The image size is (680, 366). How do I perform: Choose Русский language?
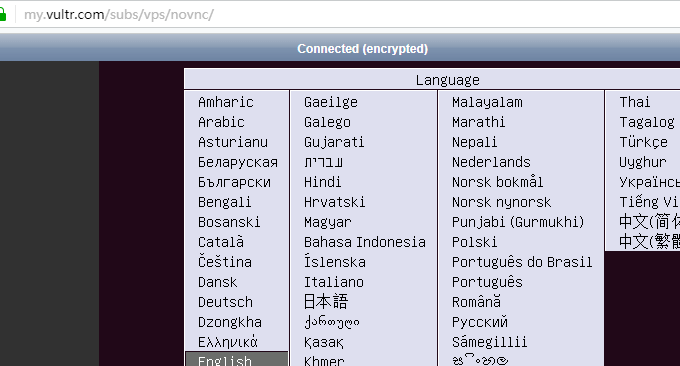480,322
